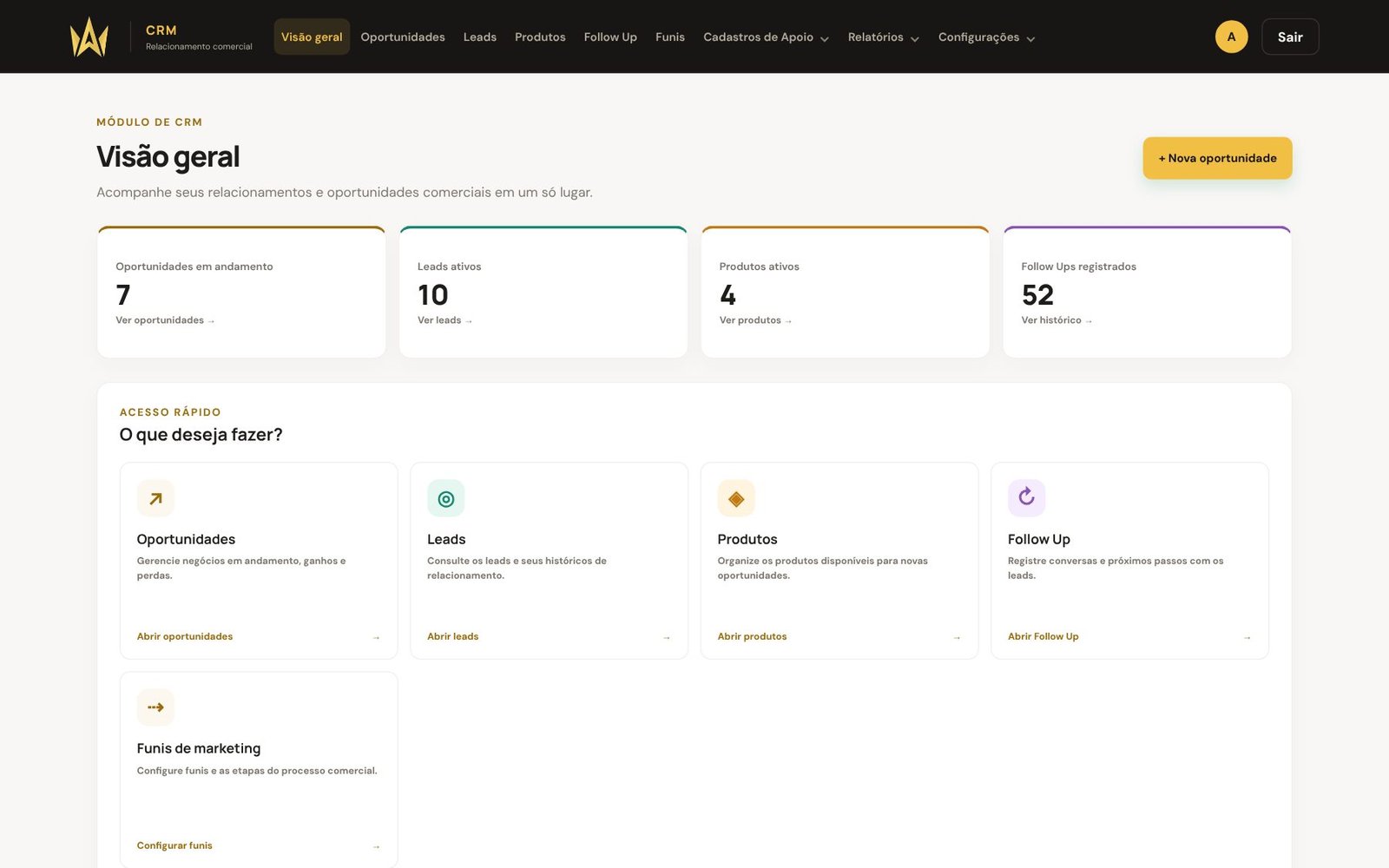Click the Abrir leads link
The image size is (1389, 868).
coord(452,636)
